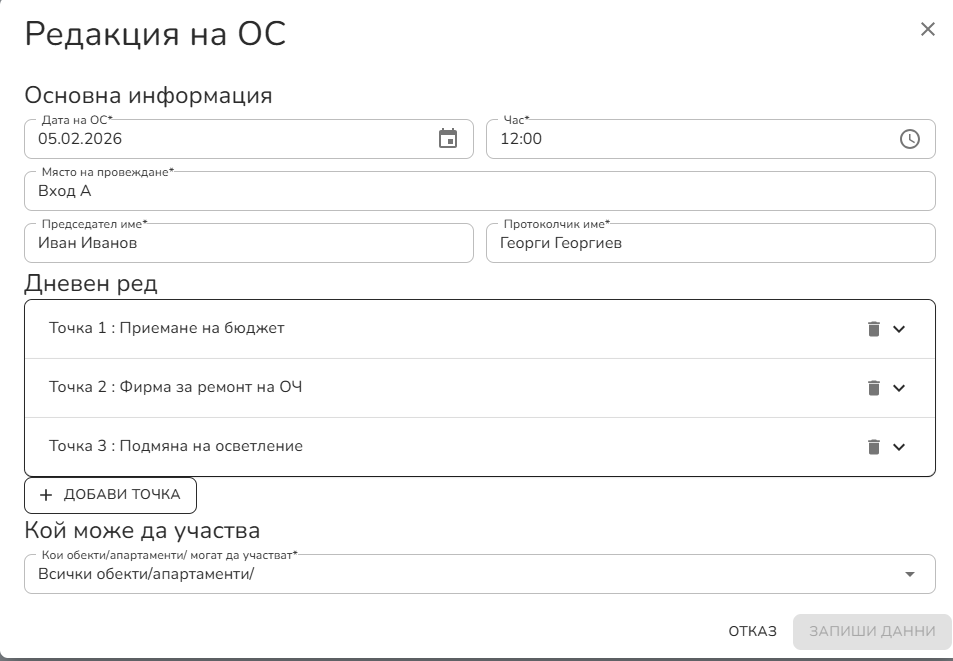Expand Точка 2 Фирма за ремонт
953x661 pixels.
click(x=899, y=388)
